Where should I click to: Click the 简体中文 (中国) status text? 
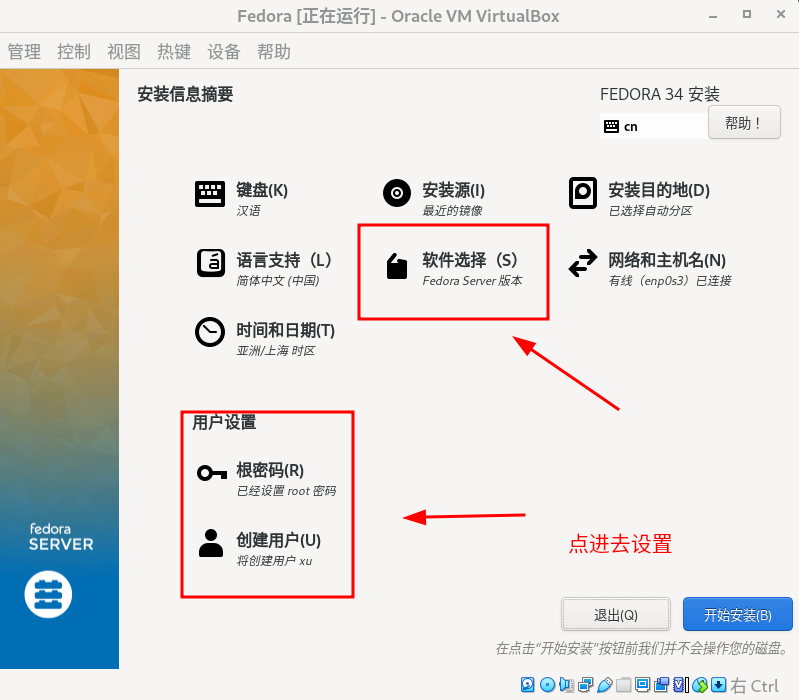(x=278, y=281)
